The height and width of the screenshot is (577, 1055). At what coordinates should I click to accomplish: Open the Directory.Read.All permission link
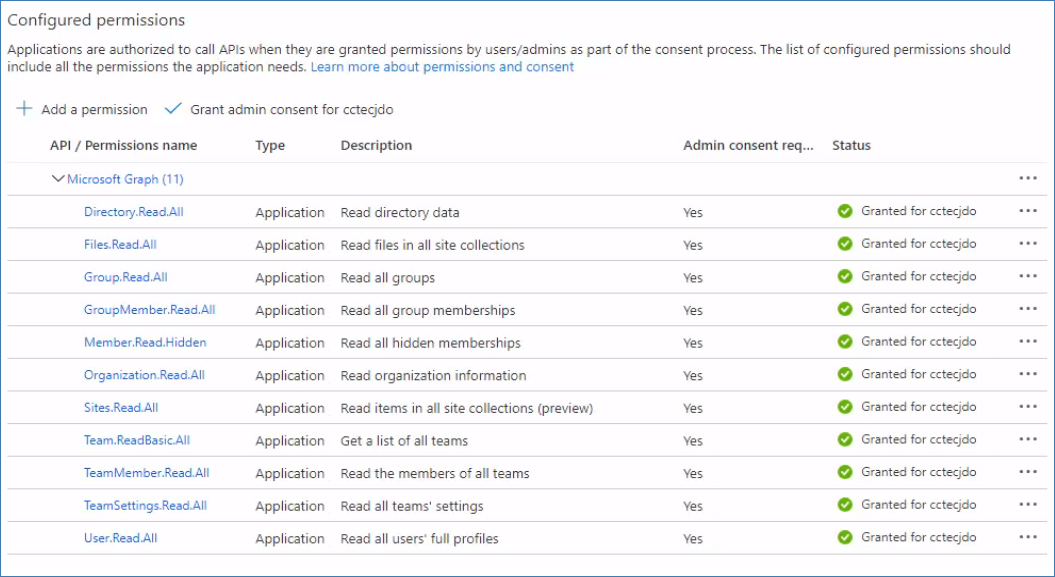(x=134, y=212)
